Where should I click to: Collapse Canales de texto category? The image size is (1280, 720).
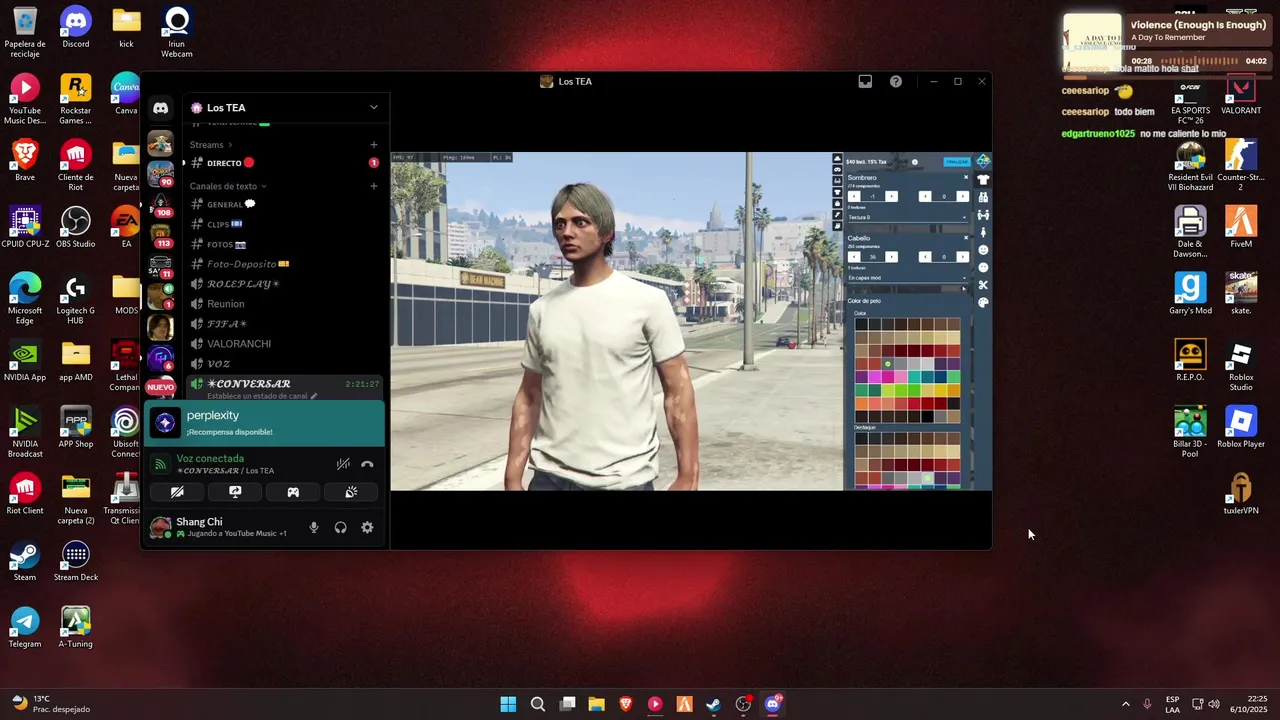point(228,186)
